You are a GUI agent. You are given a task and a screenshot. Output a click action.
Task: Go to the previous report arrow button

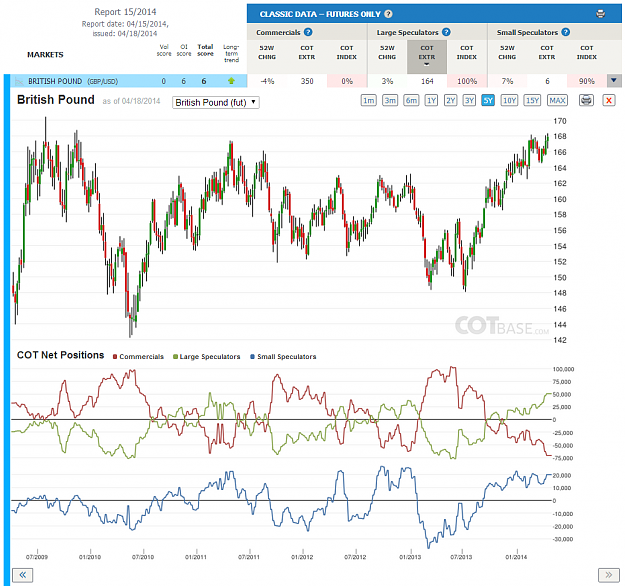[23, 575]
